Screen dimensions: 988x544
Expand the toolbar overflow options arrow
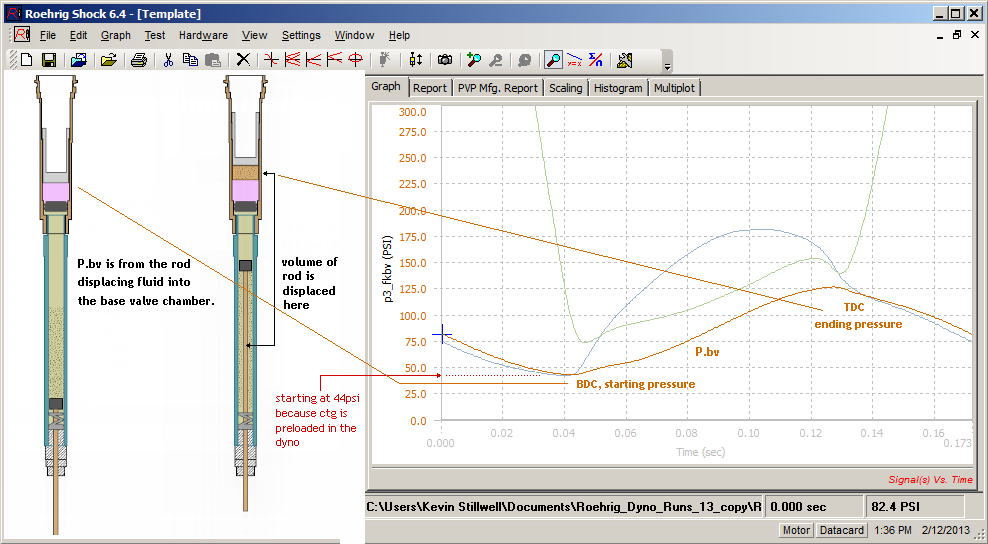tap(667, 66)
